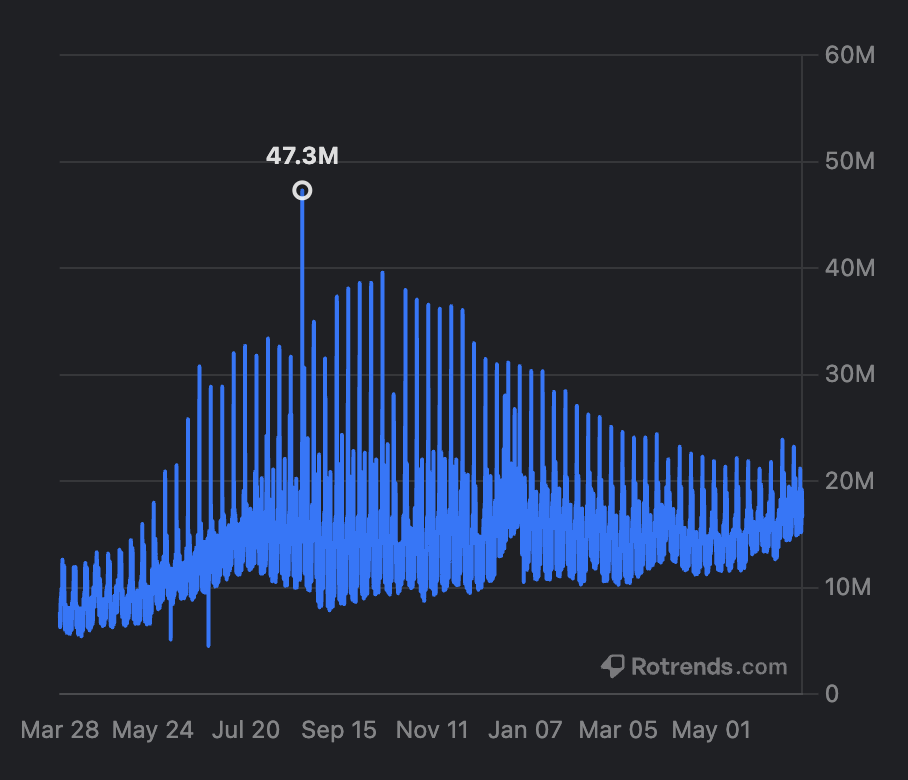Click the 50M y-axis label

tap(850, 162)
